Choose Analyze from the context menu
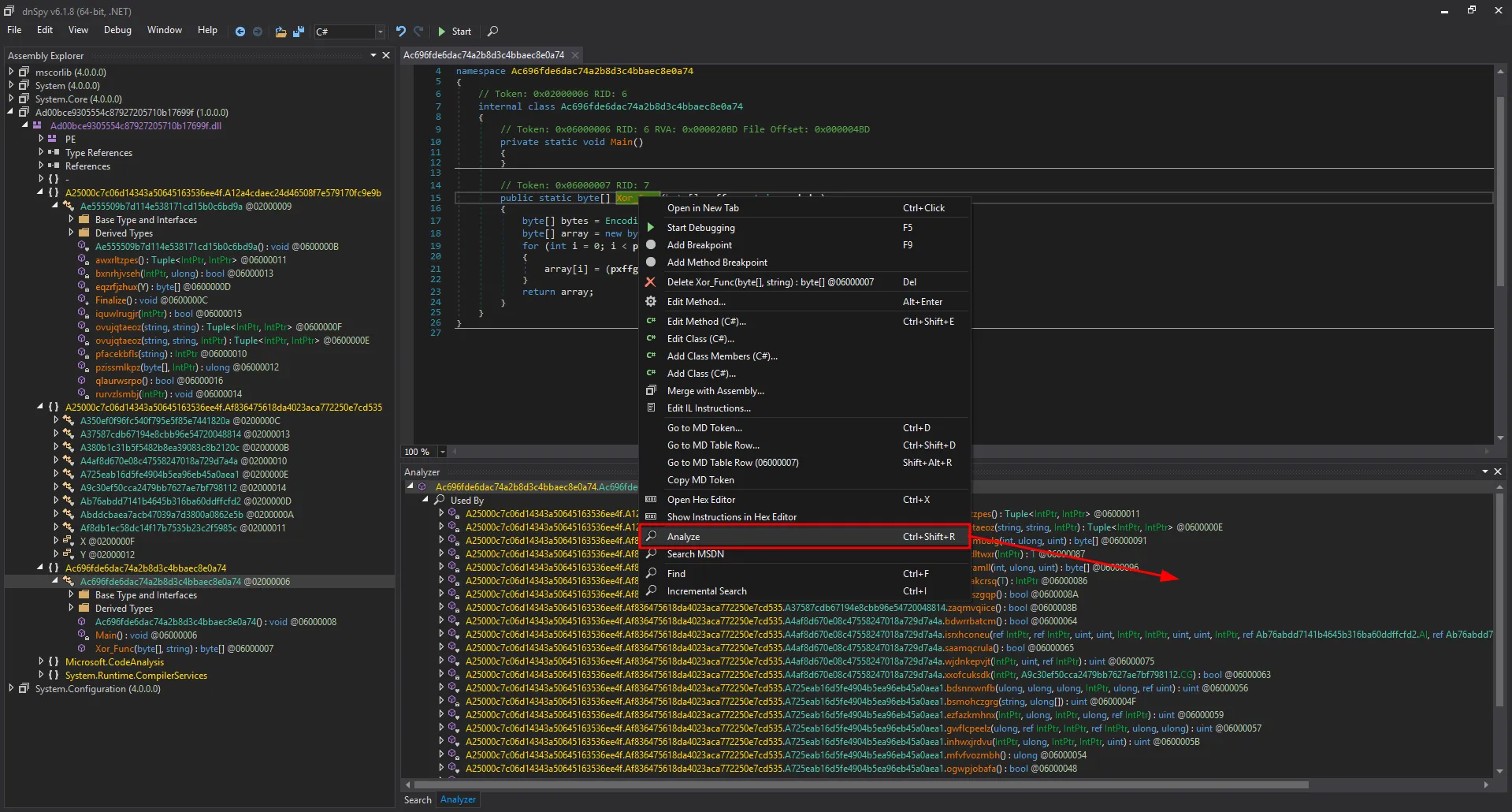 click(x=683, y=537)
